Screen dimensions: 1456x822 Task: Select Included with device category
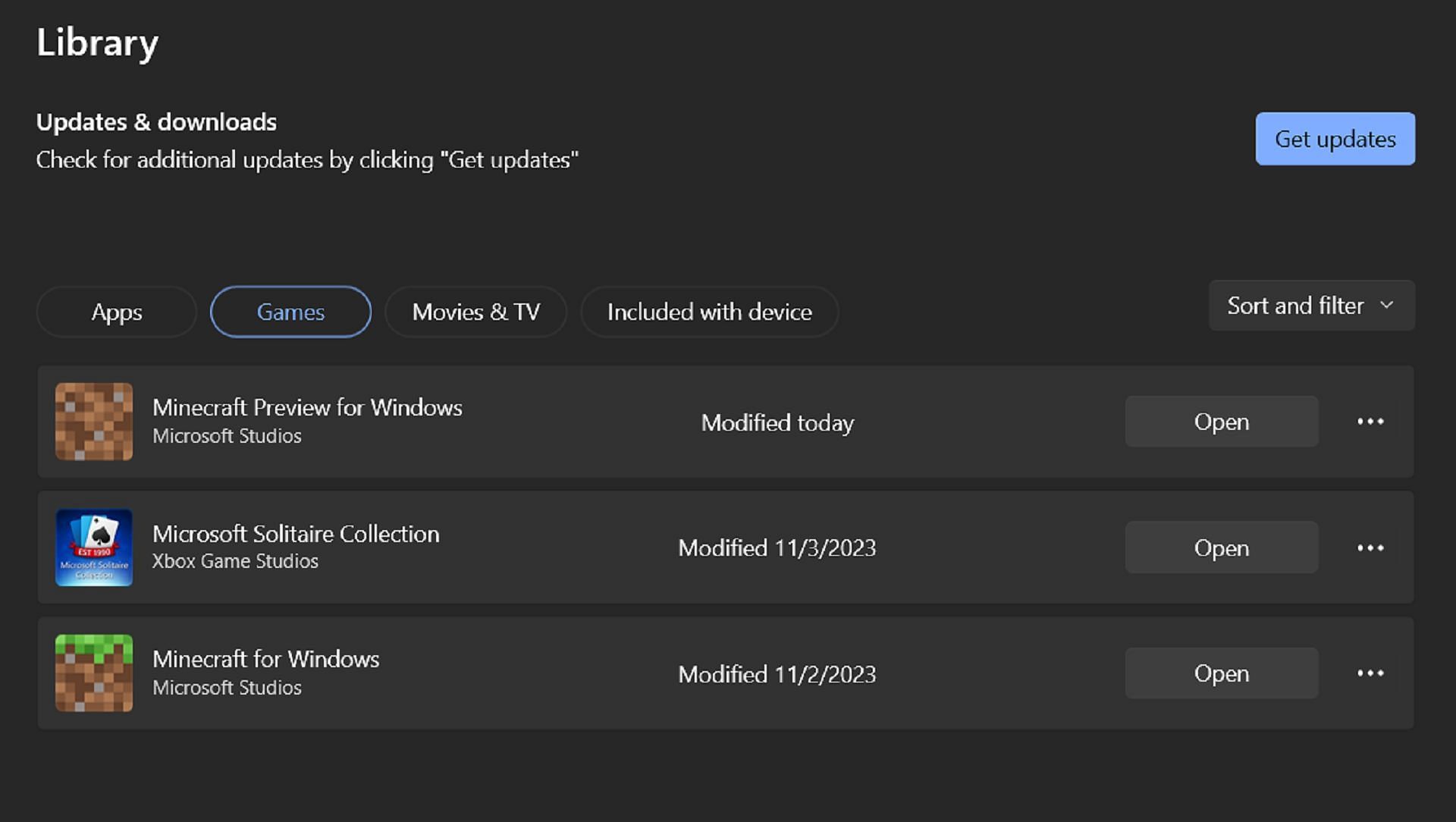coord(710,312)
